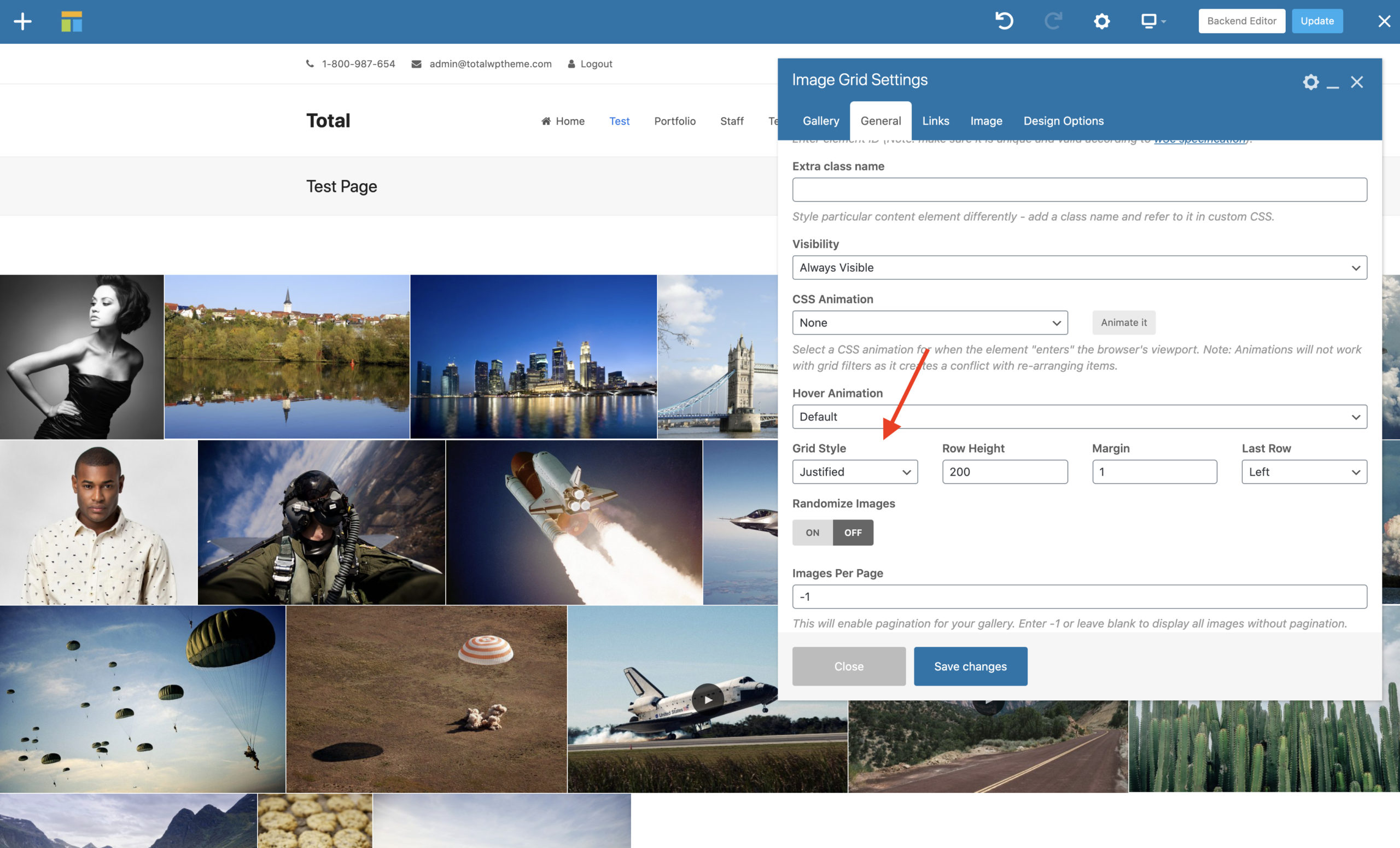
Task: Open the capsule landing parachute photo
Action: tap(427, 699)
